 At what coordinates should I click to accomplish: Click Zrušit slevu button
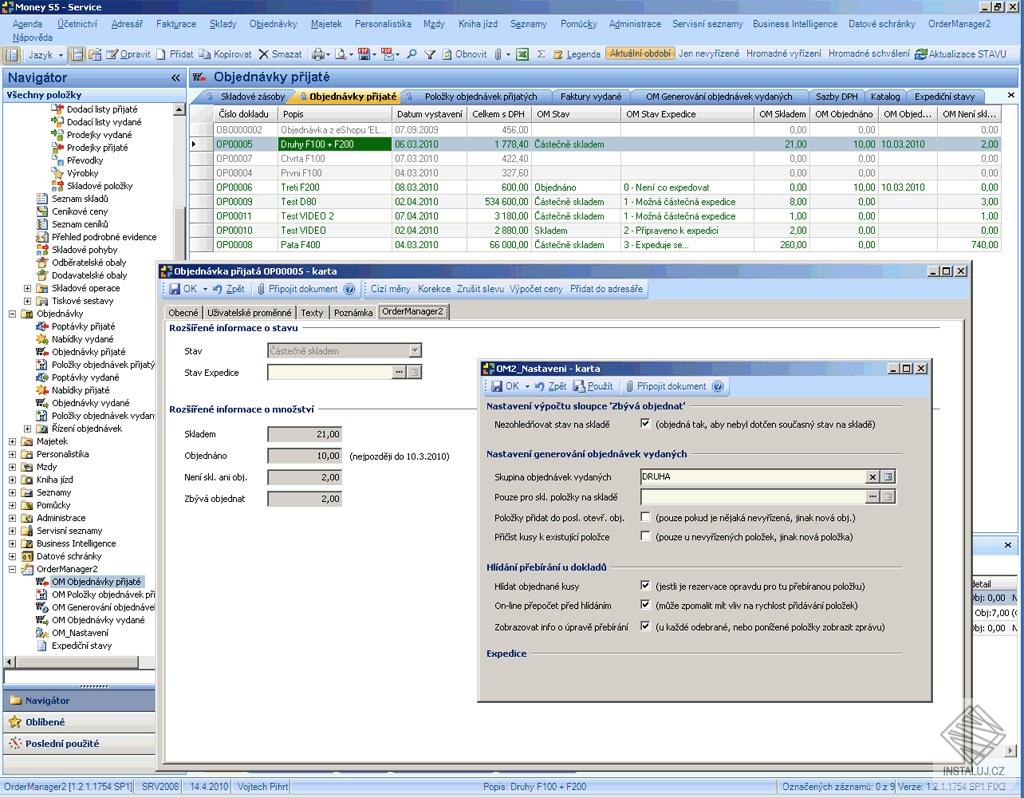coord(480,289)
